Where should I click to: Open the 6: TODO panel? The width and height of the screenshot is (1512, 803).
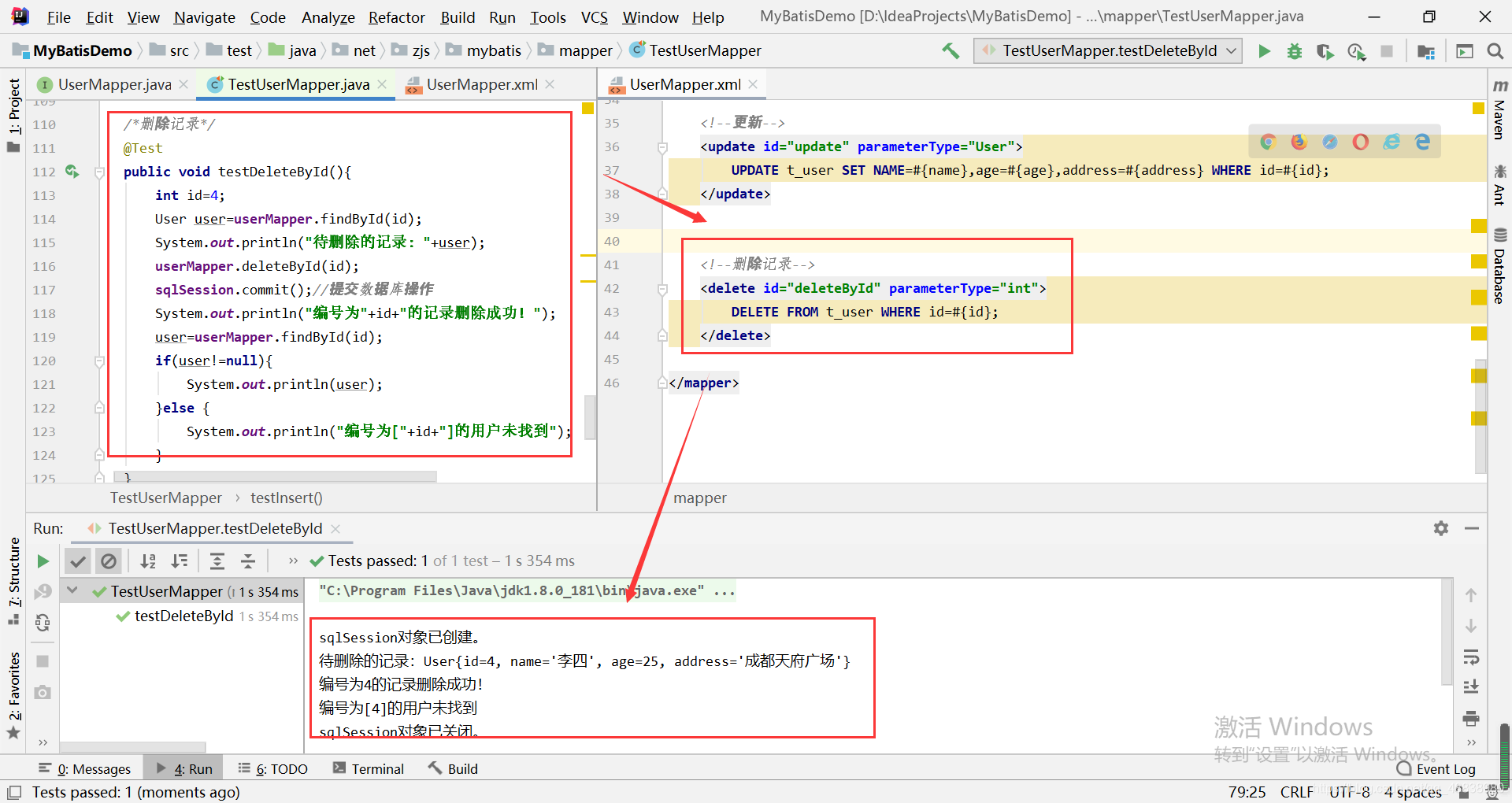point(272,769)
